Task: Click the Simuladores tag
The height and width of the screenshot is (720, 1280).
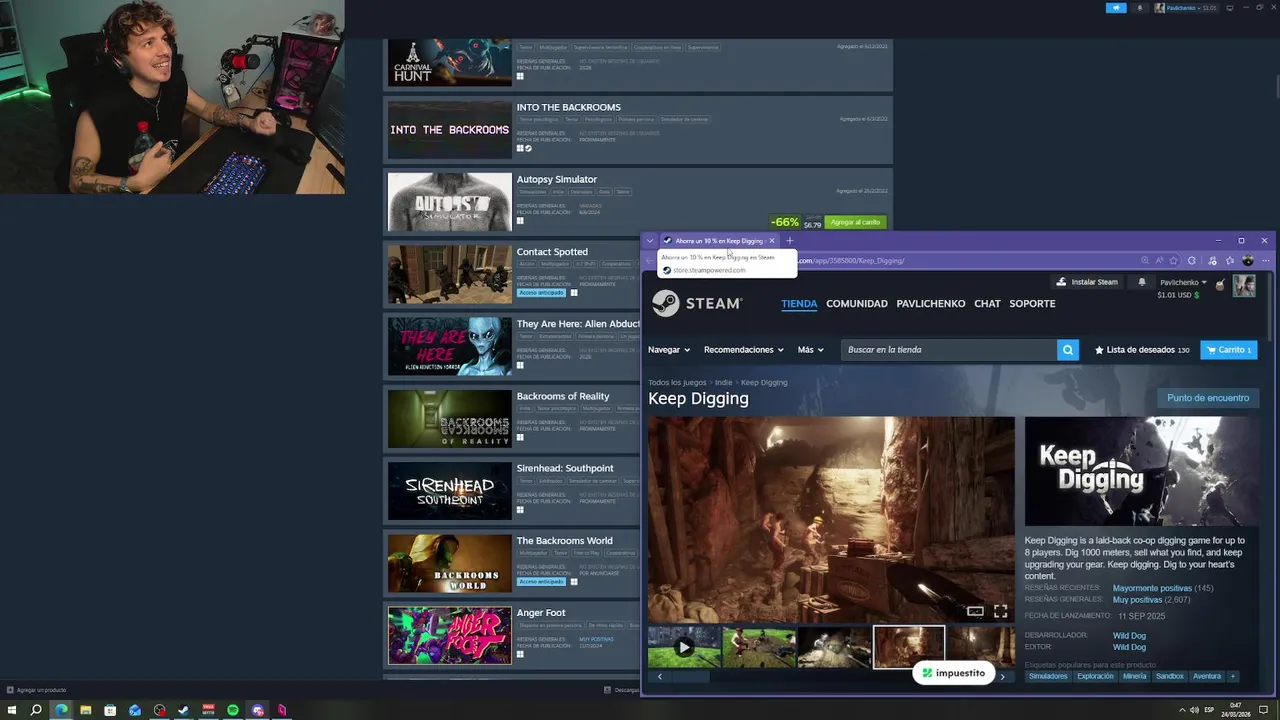Action: click(x=1048, y=676)
